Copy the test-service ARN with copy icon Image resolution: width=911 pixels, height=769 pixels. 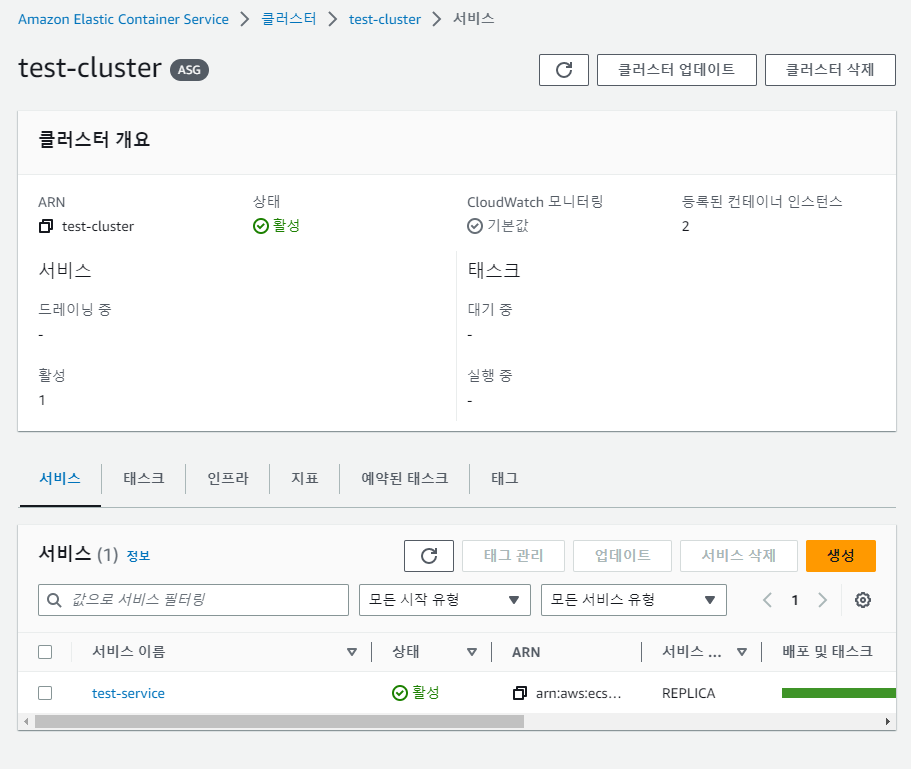(x=520, y=693)
